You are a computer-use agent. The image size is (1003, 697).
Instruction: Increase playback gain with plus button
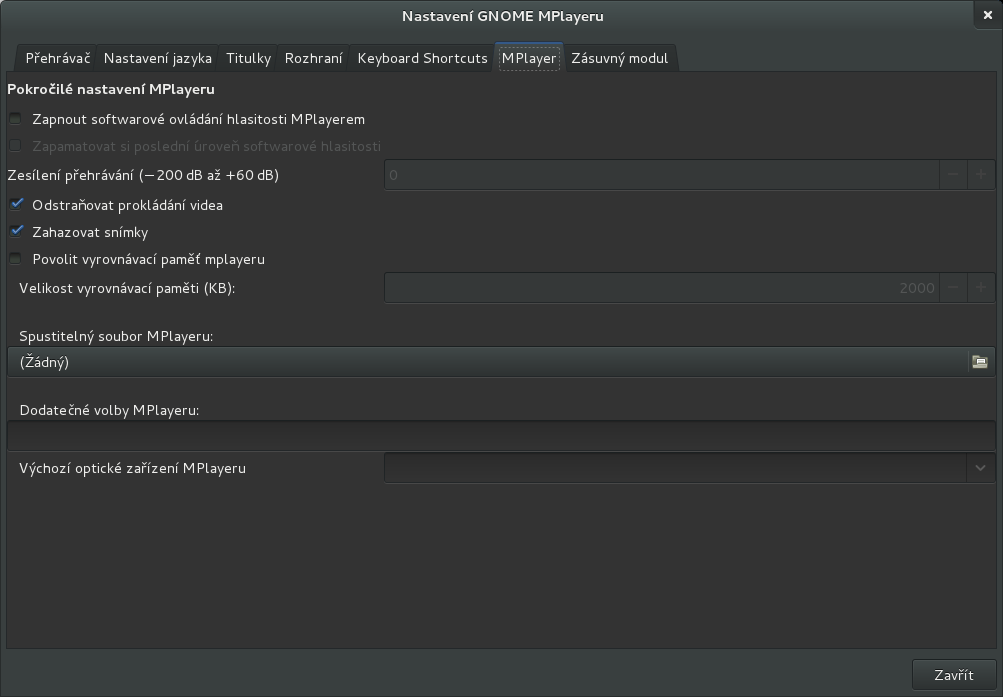[981, 175]
